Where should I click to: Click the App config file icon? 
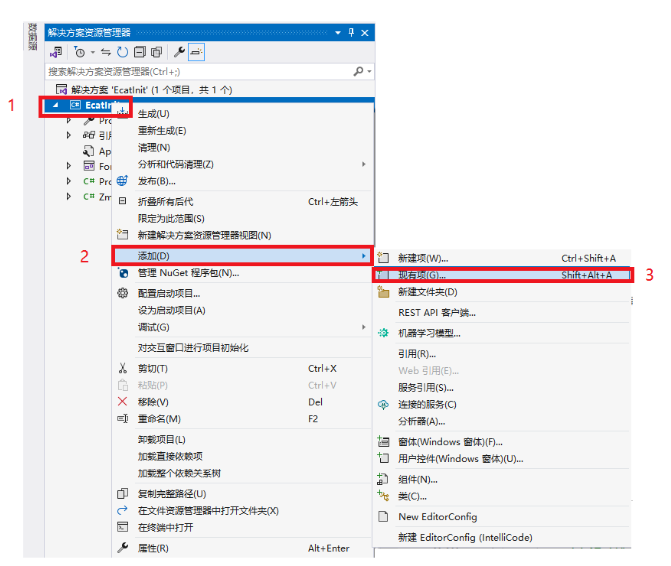[89, 151]
